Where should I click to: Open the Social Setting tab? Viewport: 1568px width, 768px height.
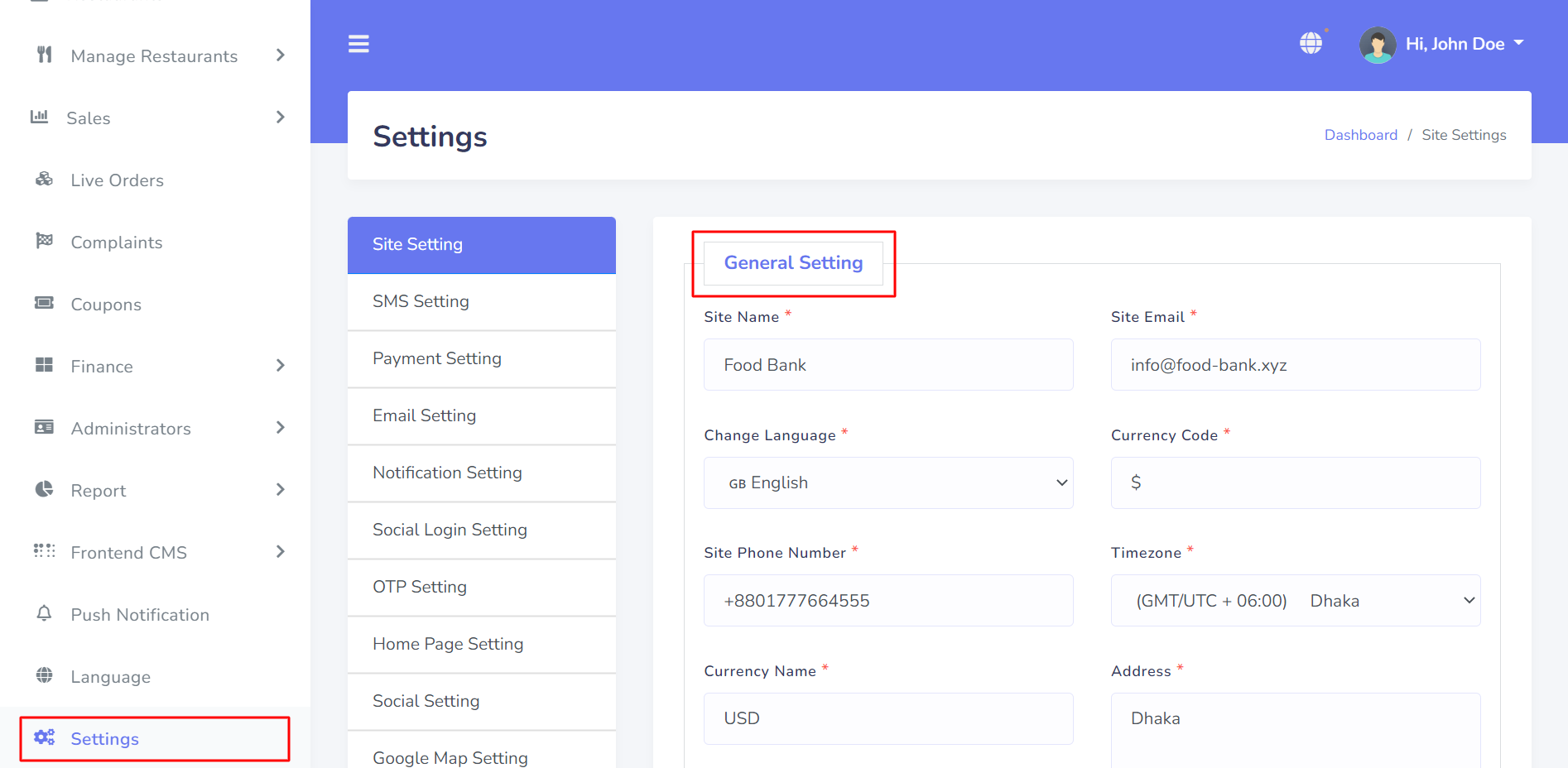(x=482, y=702)
